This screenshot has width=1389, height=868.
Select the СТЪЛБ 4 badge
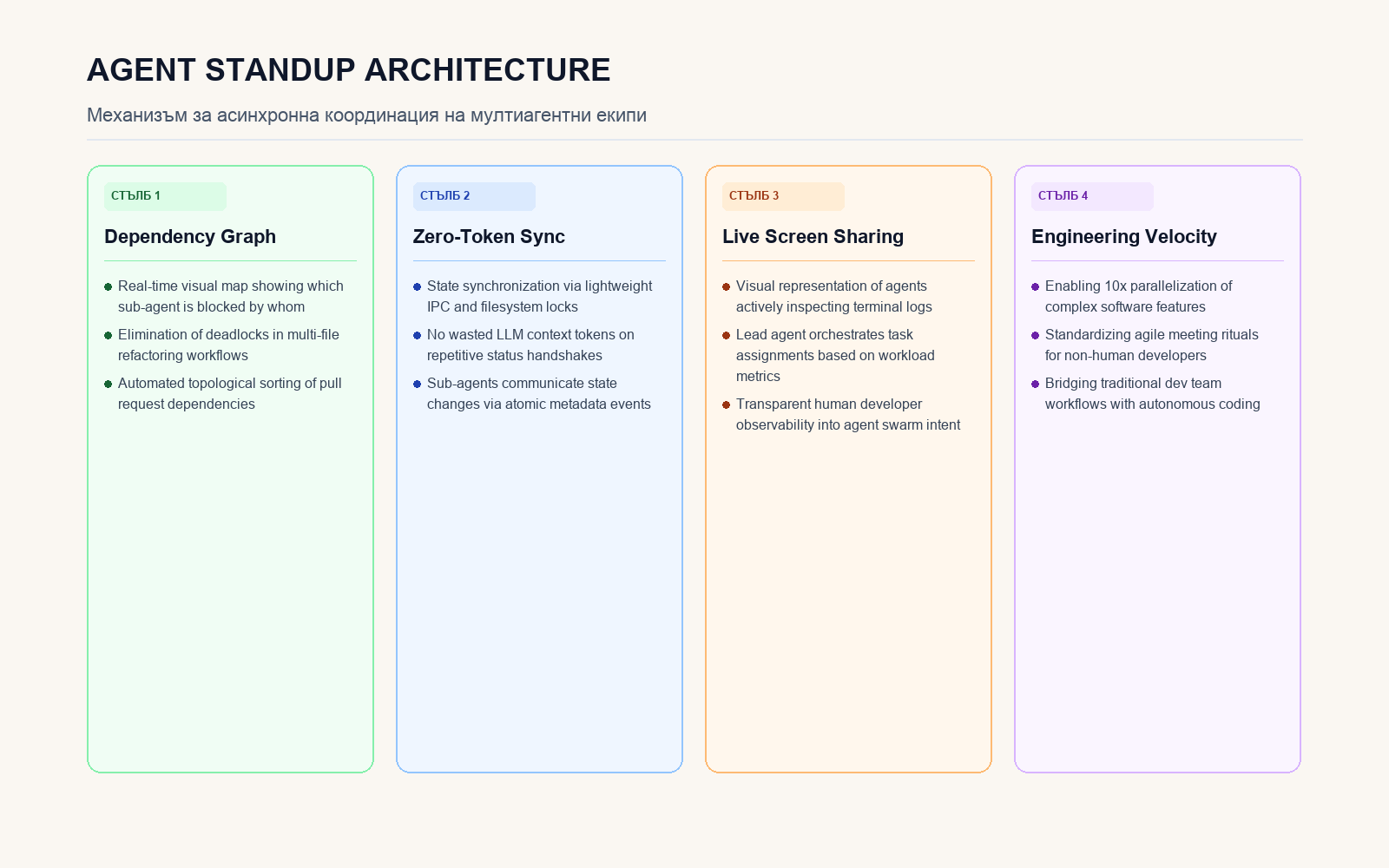pyautogui.click(x=1092, y=196)
